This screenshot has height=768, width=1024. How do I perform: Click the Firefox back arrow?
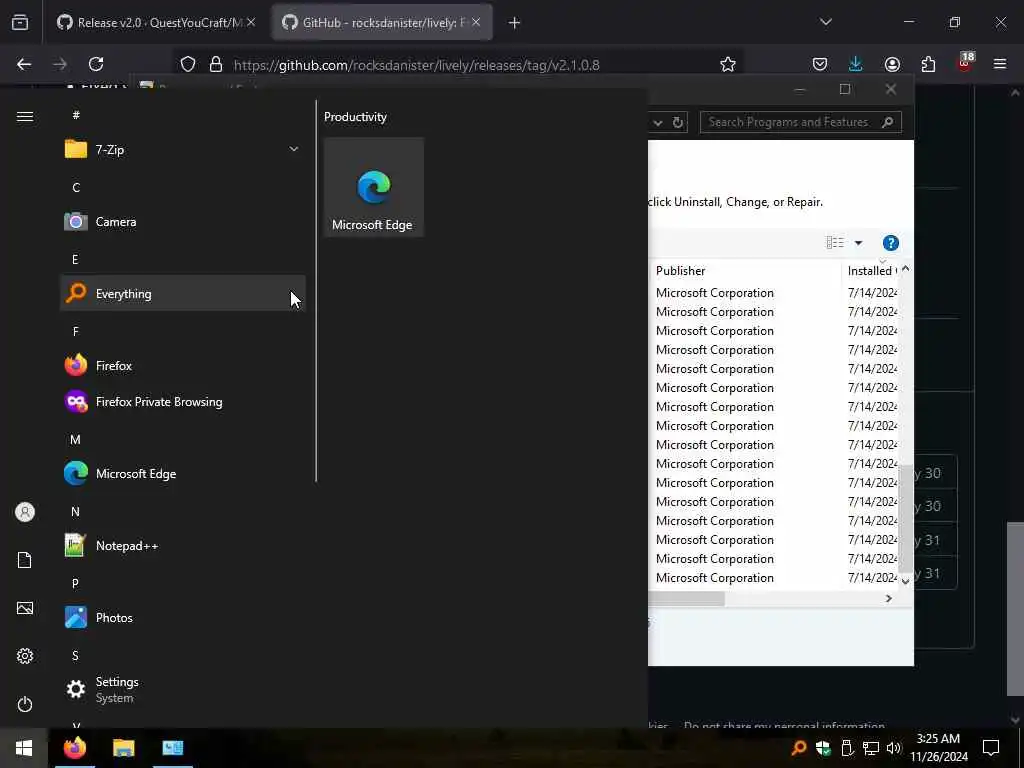pyautogui.click(x=24, y=64)
